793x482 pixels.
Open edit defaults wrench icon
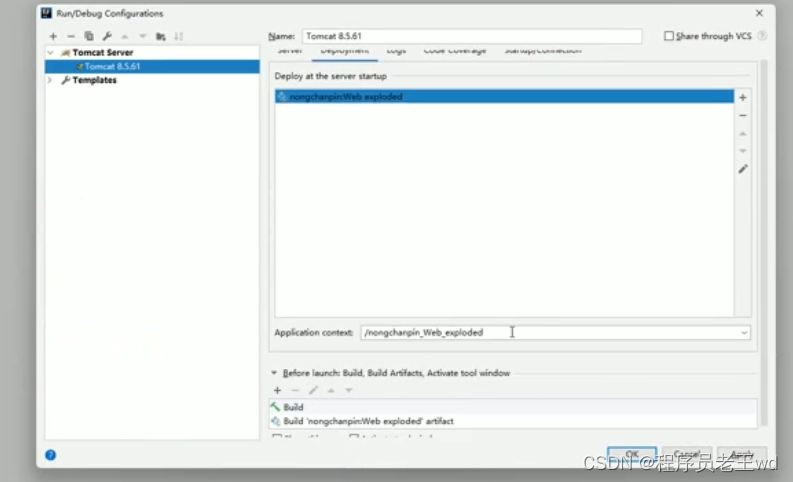tap(107, 36)
